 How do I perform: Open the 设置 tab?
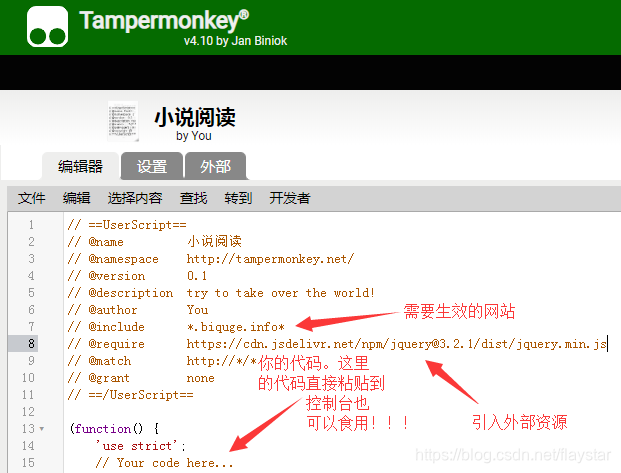tap(152, 166)
